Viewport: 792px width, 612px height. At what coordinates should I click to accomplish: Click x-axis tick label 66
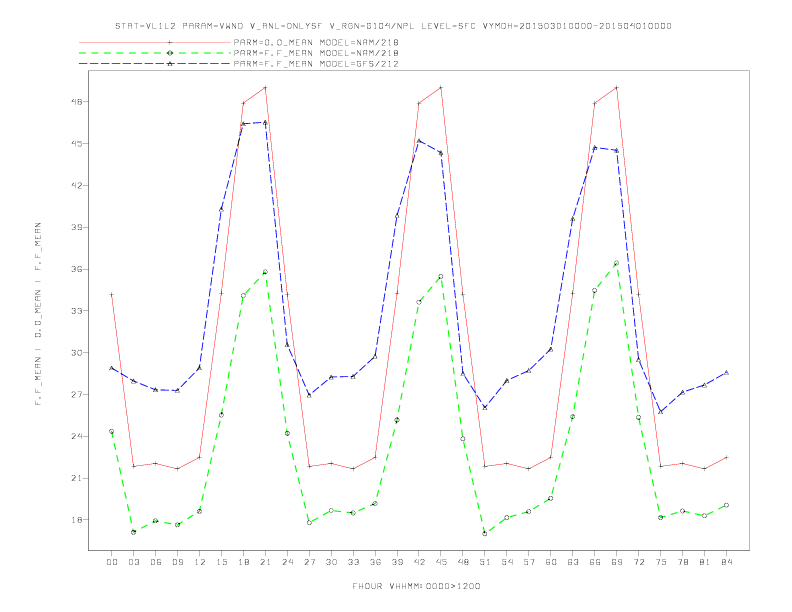[x=595, y=562]
